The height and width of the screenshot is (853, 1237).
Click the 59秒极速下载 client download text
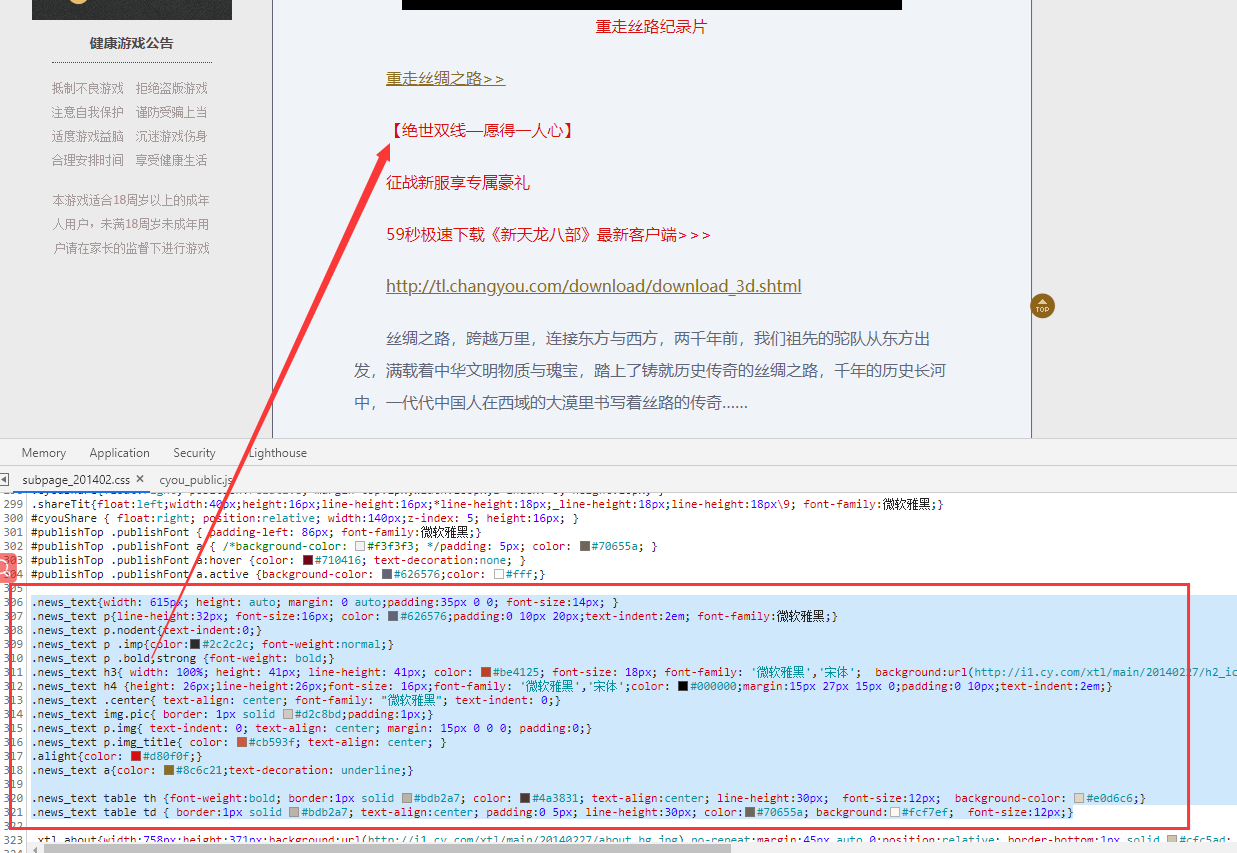point(548,235)
